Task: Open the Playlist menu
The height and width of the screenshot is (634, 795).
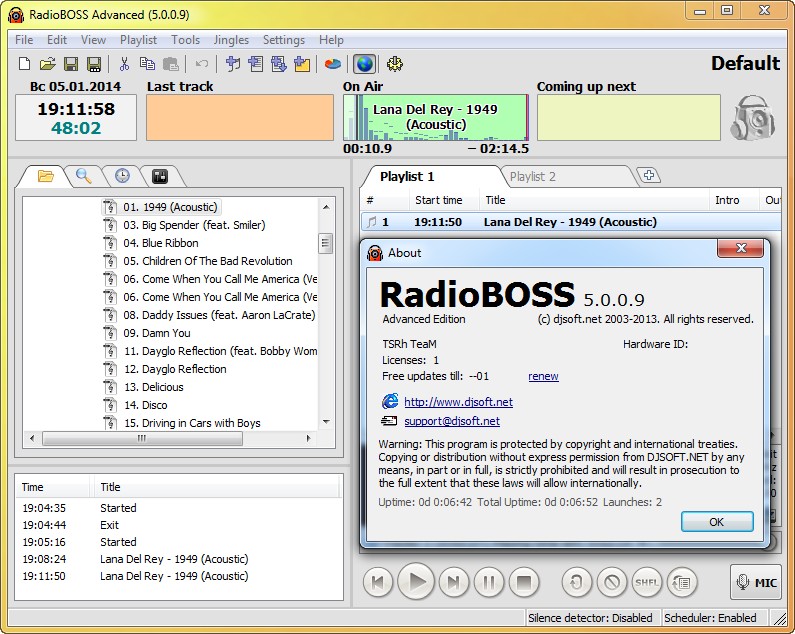Action: click(x=138, y=40)
